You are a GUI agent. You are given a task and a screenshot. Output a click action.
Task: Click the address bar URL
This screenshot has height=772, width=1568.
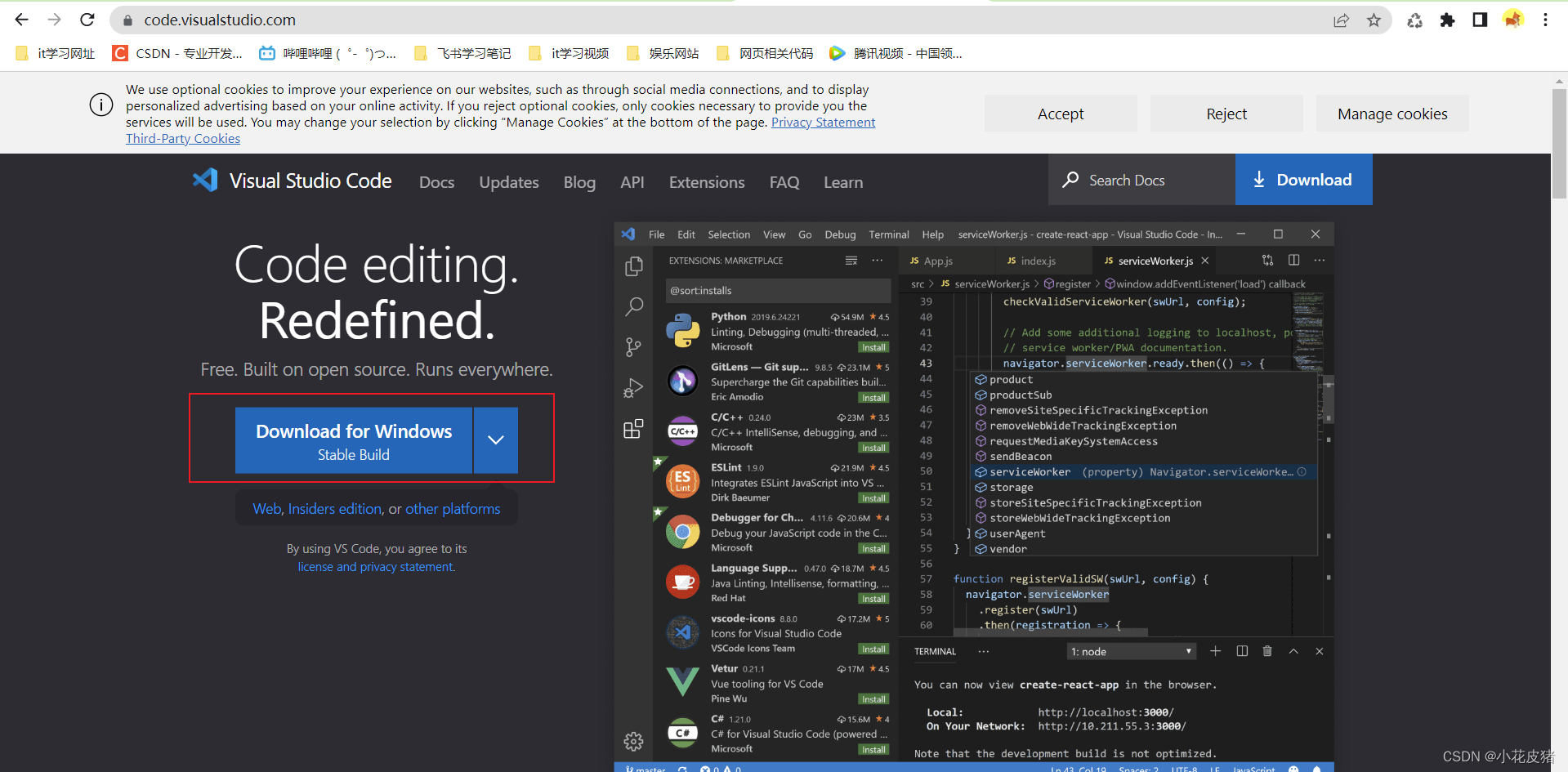pos(220,20)
